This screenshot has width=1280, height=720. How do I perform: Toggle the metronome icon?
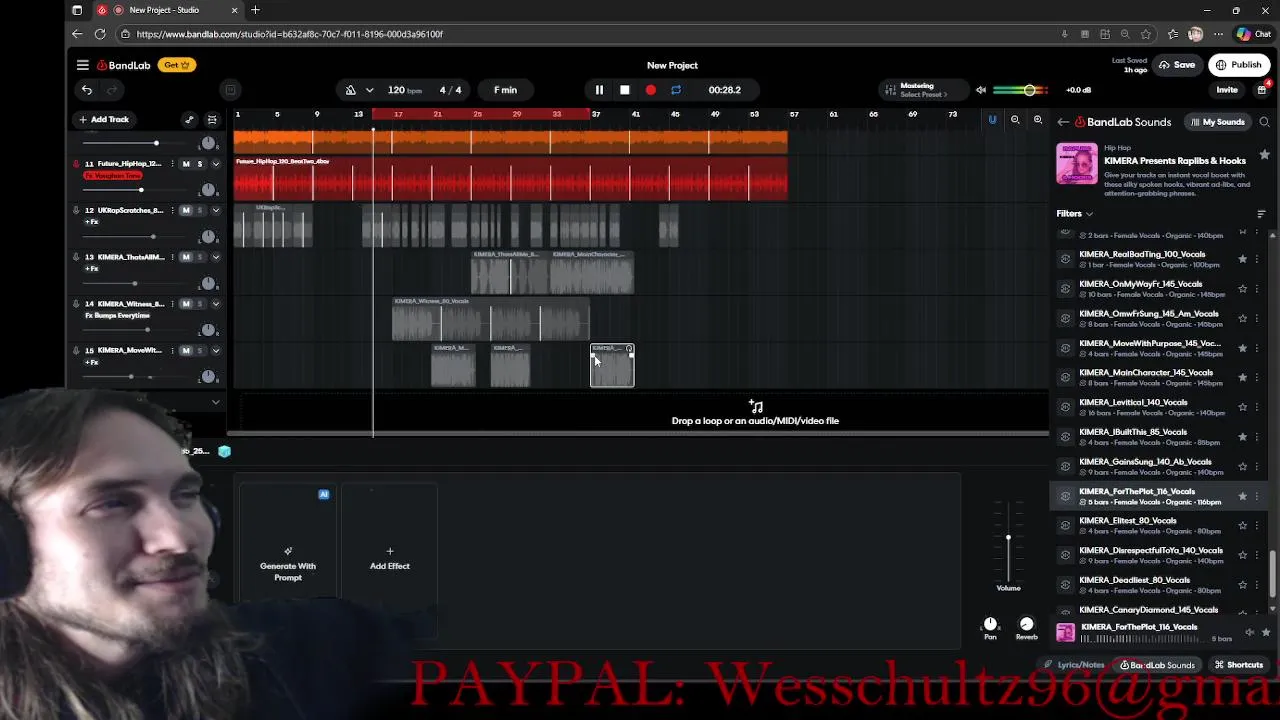pyautogui.click(x=350, y=90)
